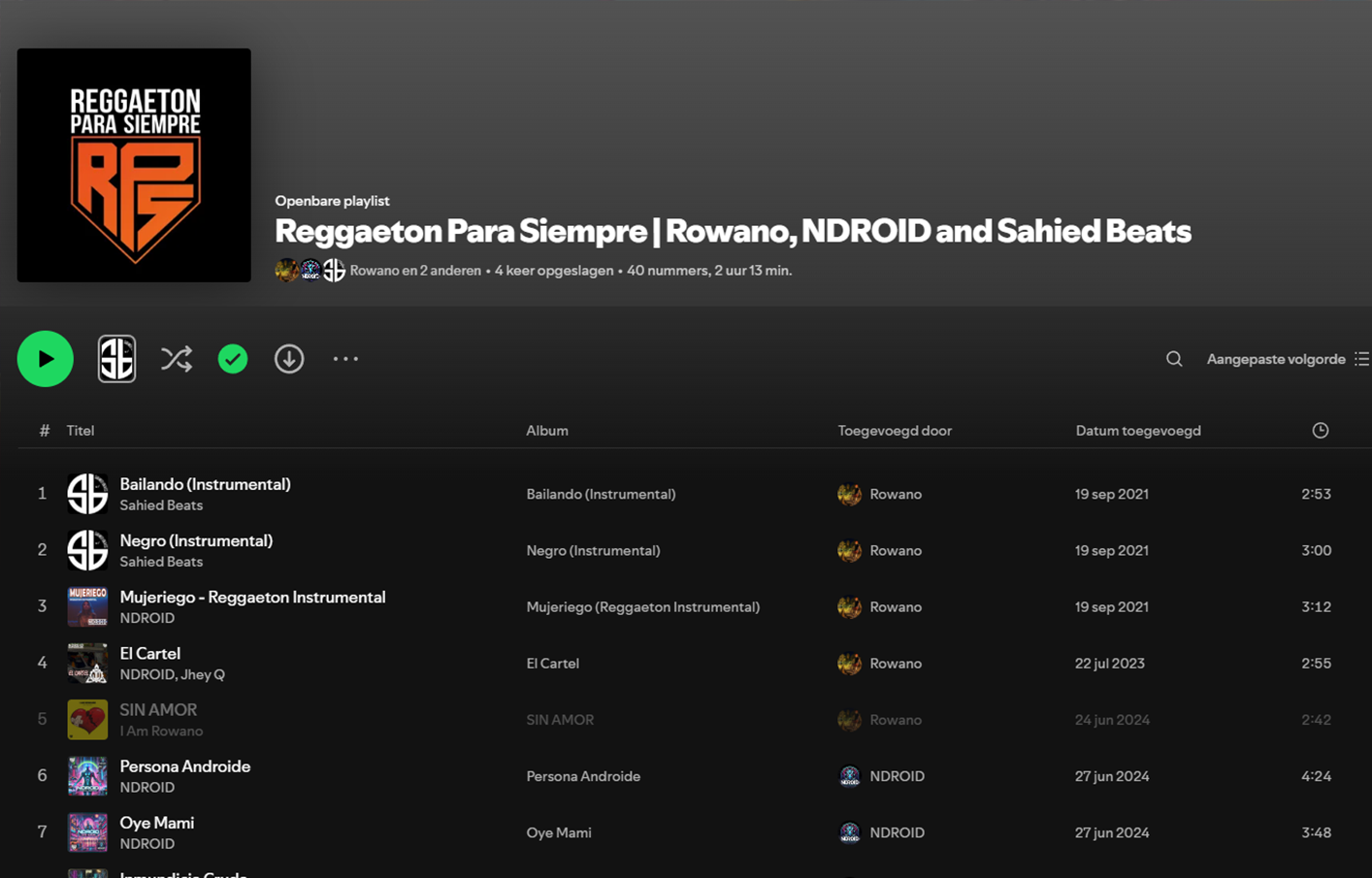Viewport: 1372px width, 878px height.
Task: Open the Negro (Instrumental) album link
Action: [593, 550]
